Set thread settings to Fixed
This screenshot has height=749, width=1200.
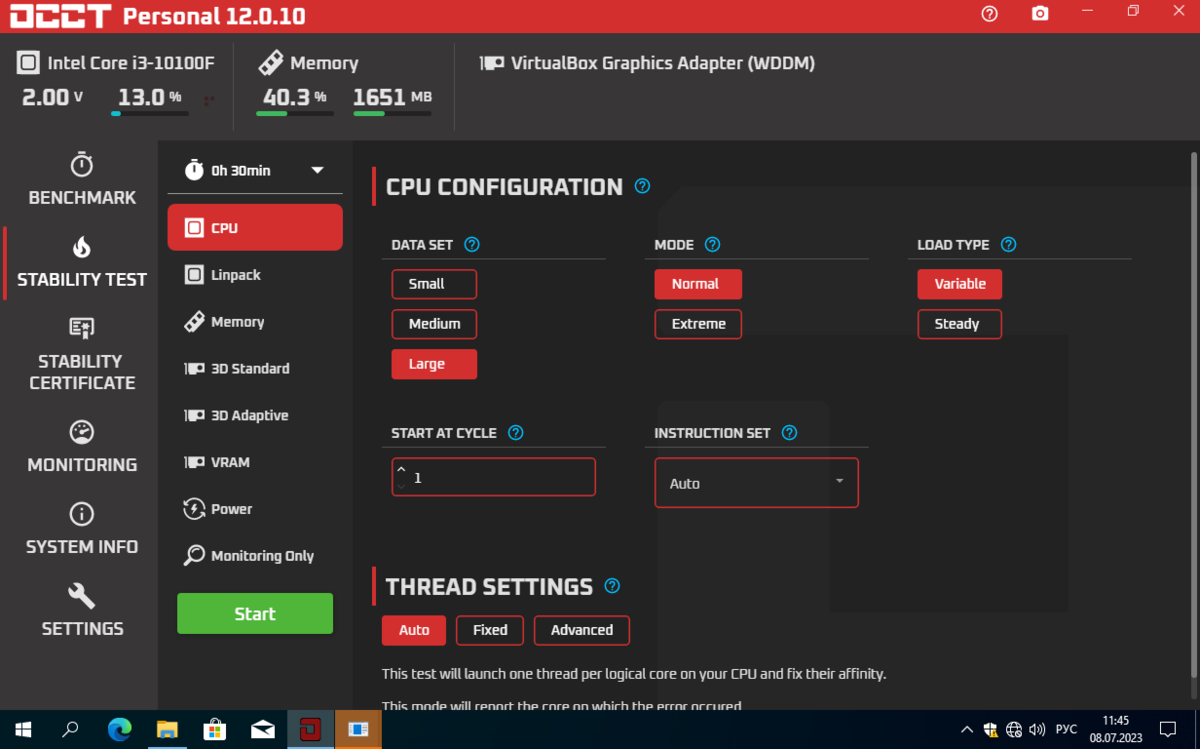(490, 630)
